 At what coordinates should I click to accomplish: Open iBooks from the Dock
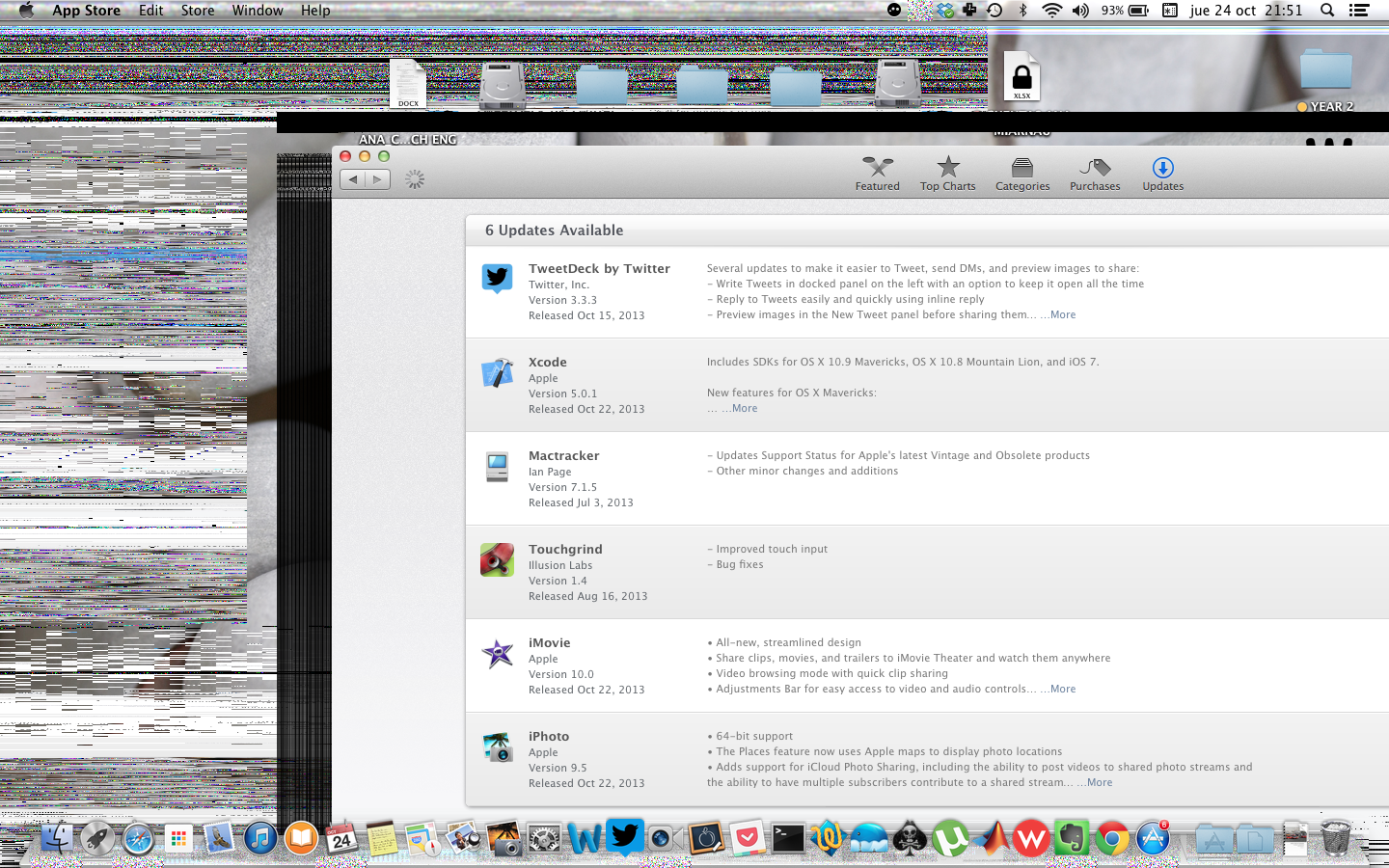301,838
